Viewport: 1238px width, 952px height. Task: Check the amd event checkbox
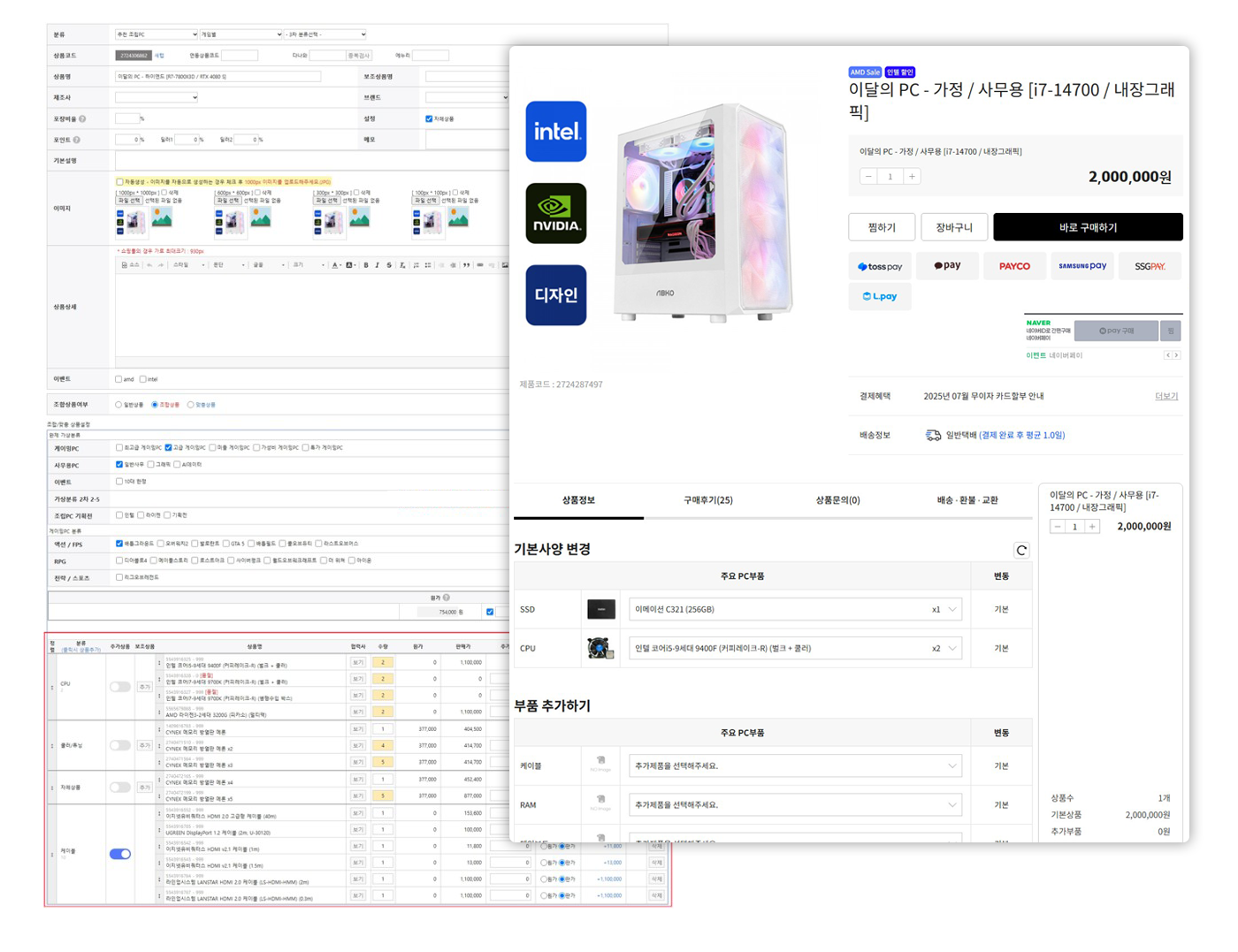pyautogui.click(x=118, y=379)
